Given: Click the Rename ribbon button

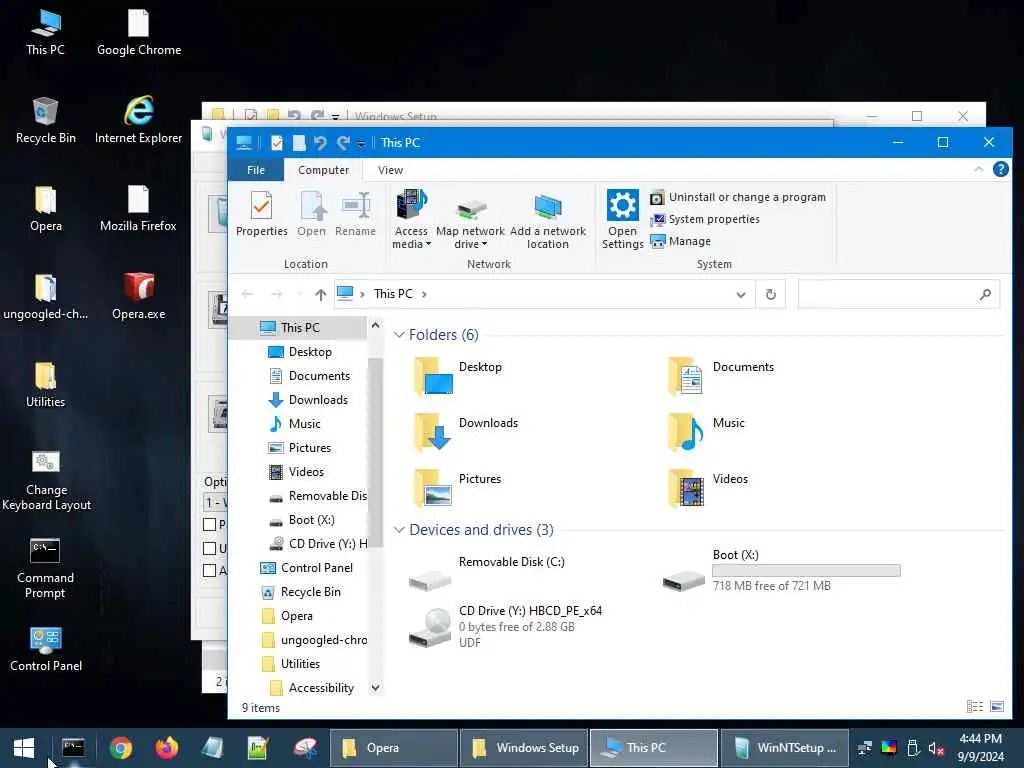Looking at the screenshot, I should tap(355, 213).
